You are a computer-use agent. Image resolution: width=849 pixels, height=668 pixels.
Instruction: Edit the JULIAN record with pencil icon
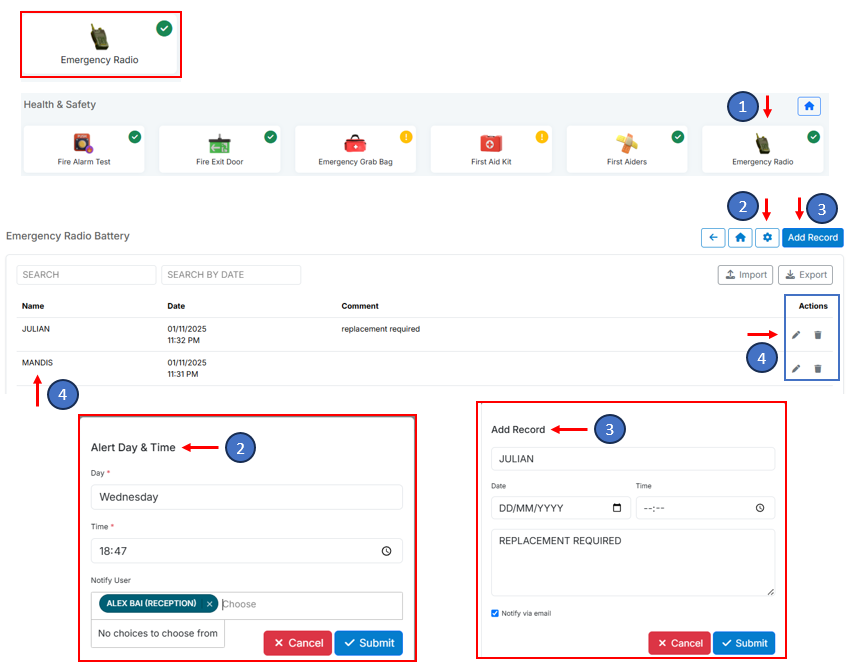(796, 335)
